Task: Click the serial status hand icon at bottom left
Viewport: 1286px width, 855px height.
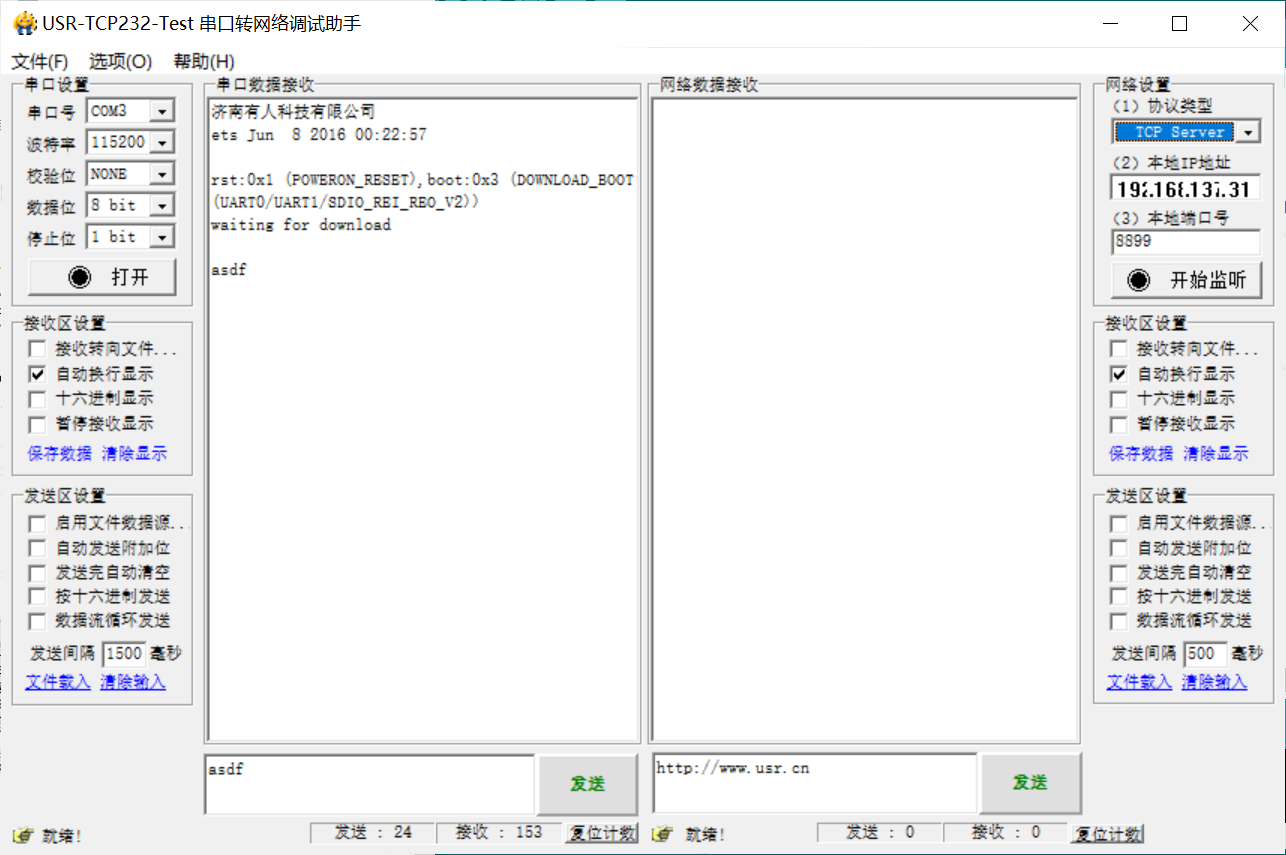Action: tap(23, 835)
